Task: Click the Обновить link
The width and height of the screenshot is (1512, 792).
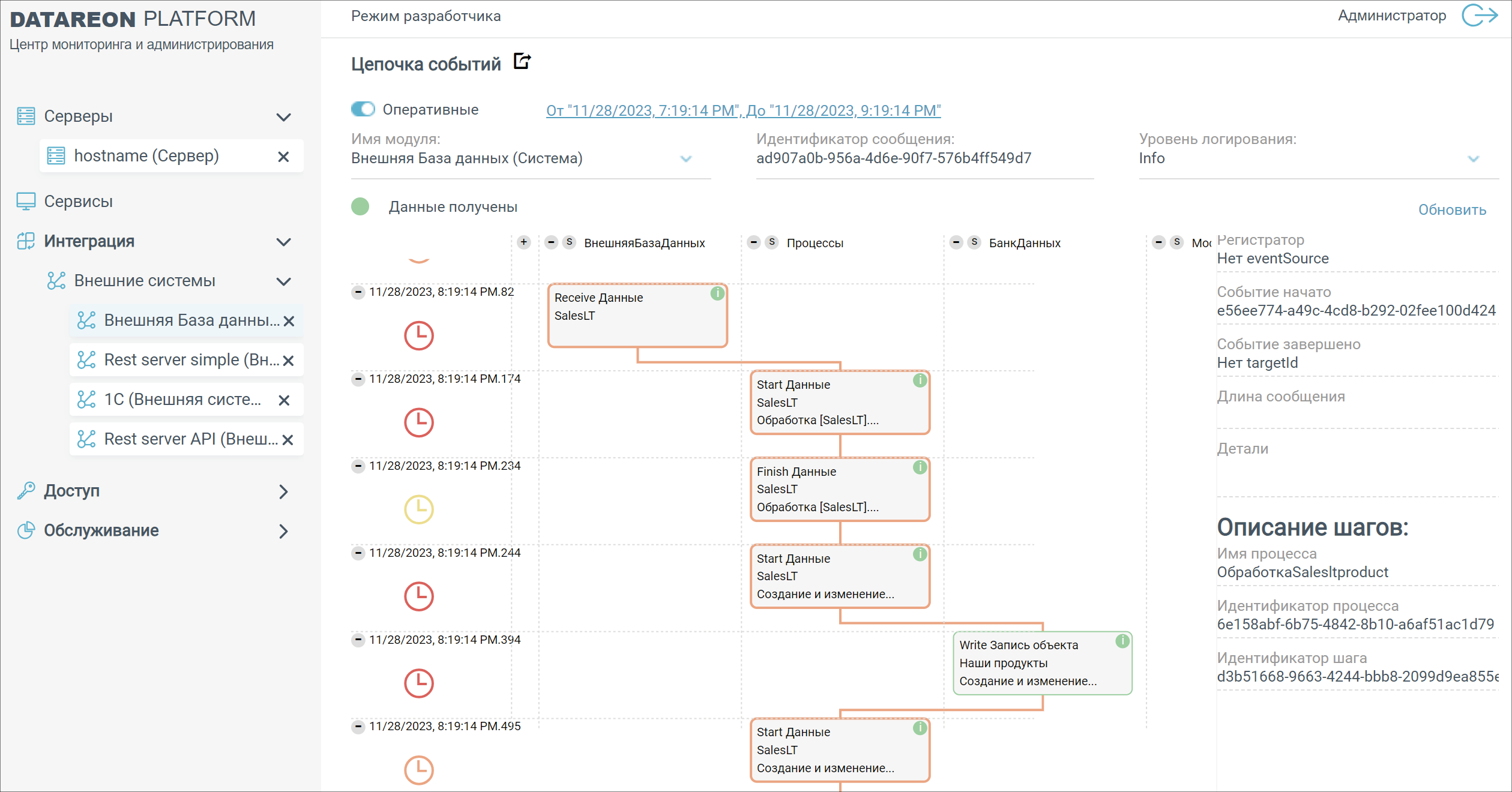Action: (1451, 210)
